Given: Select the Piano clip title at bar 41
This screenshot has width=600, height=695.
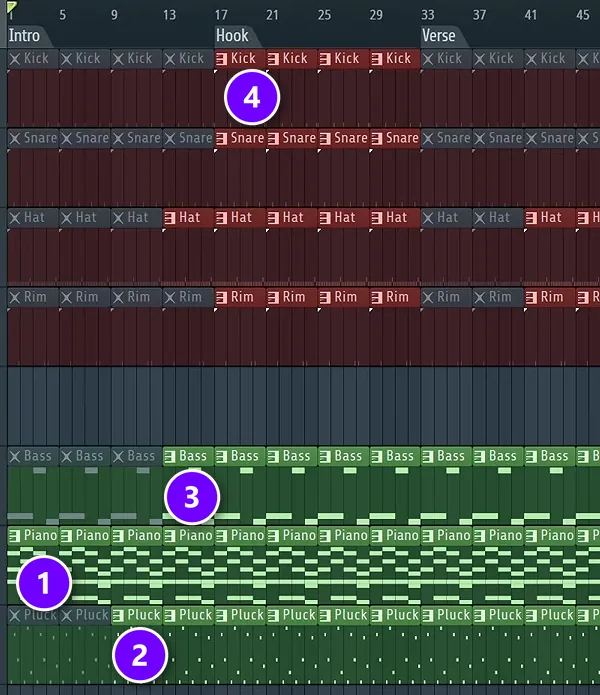Looking at the screenshot, I should pyautogui.click(x=557, y=535).
